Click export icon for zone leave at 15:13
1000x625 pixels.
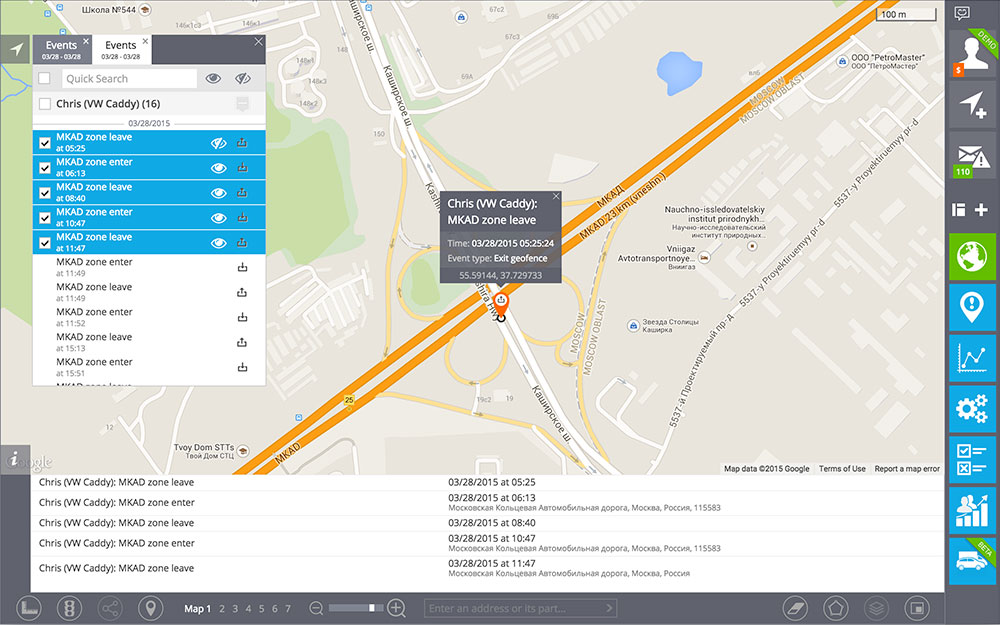242,342
